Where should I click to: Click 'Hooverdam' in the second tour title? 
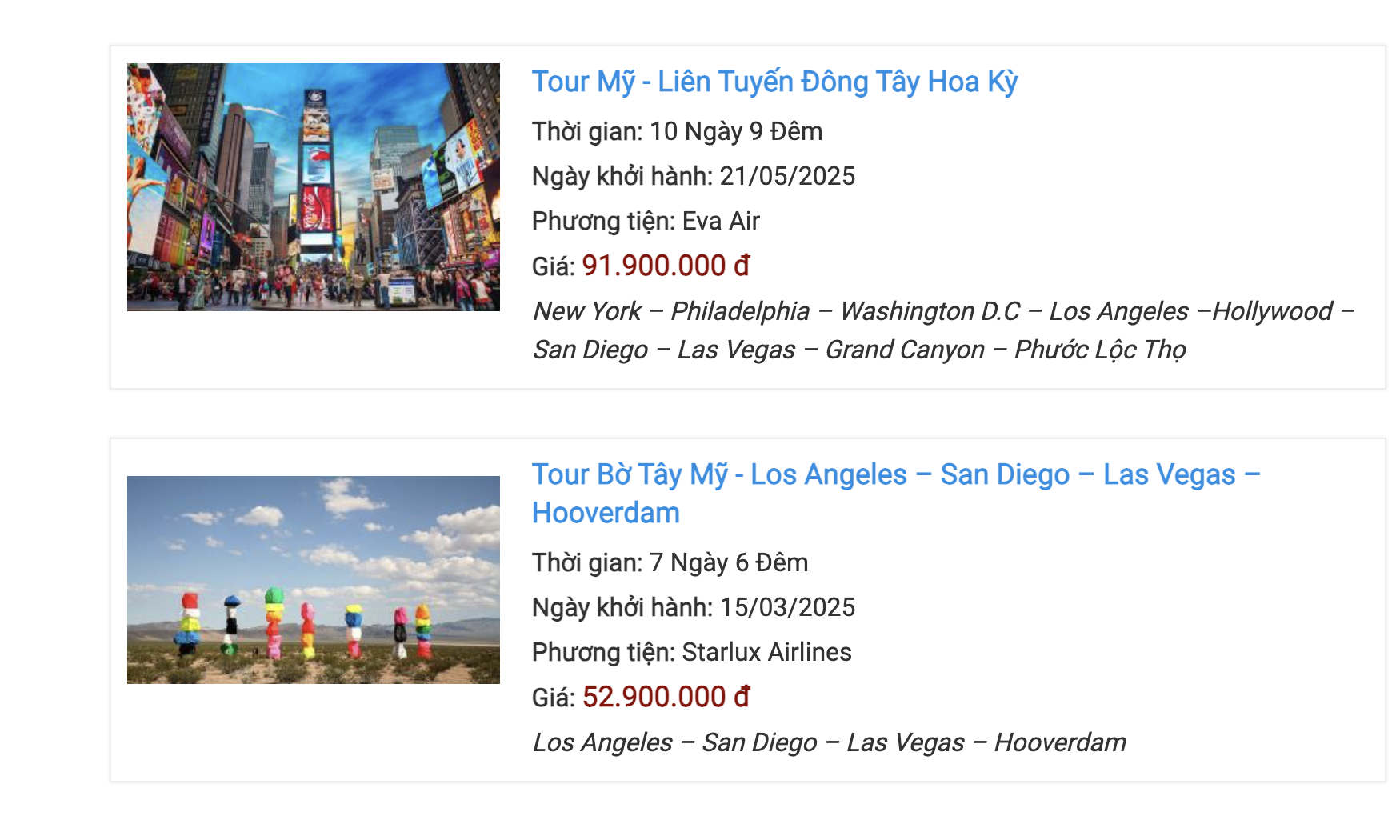(606, 514)
